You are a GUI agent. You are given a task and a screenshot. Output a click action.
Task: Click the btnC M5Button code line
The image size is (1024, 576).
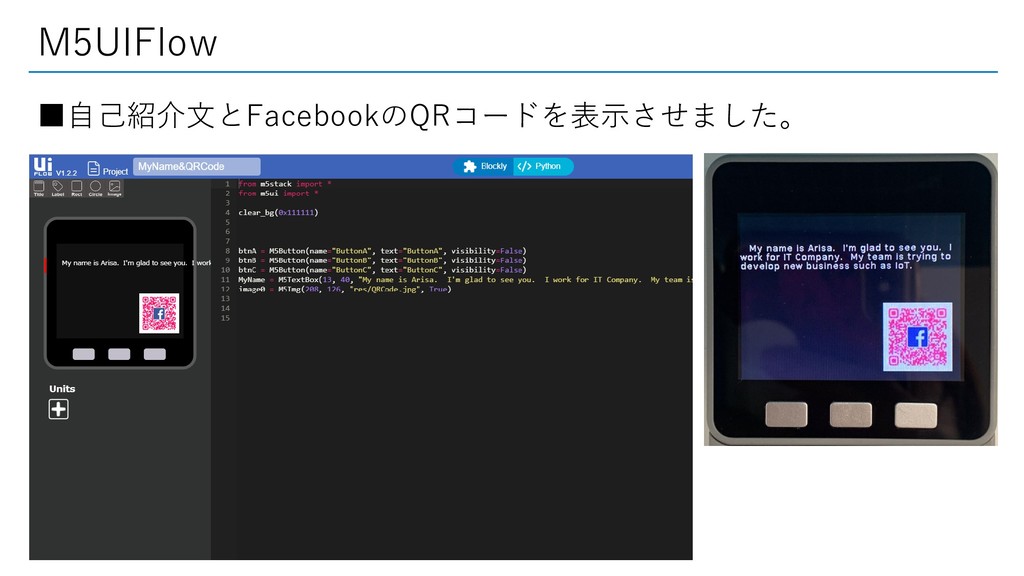(x=382, y=270)
